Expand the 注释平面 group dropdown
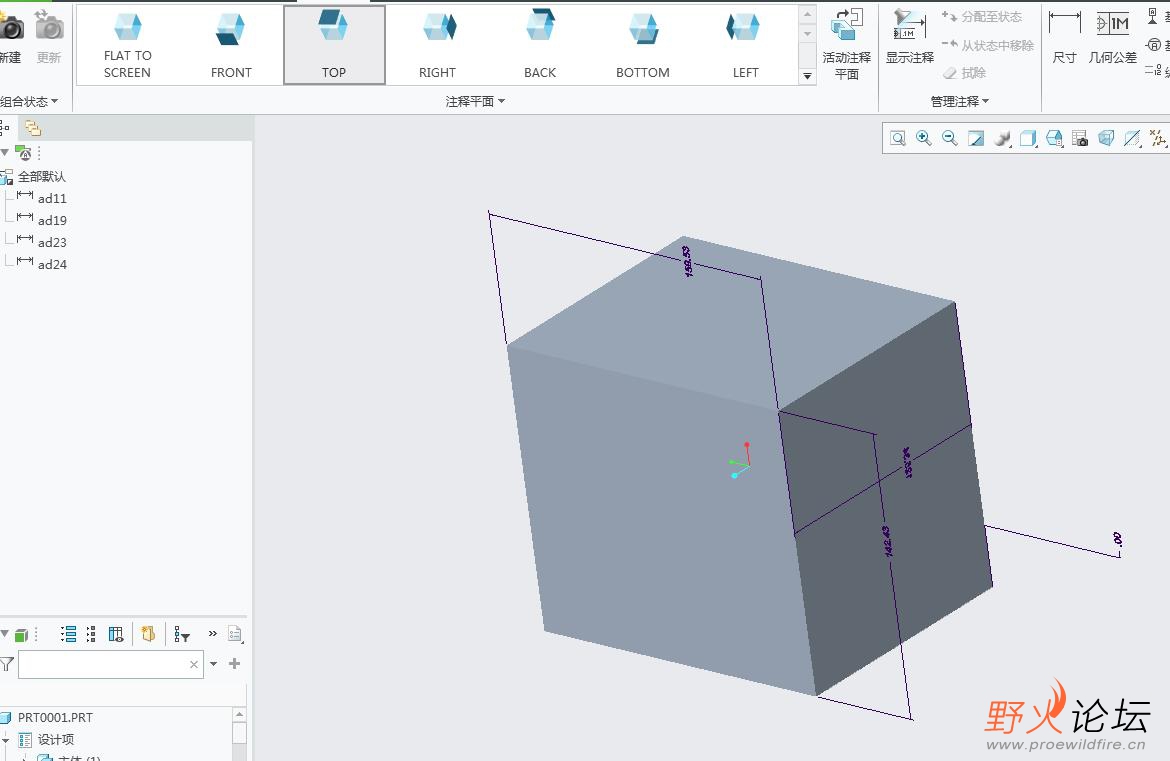This screenshot has height=761, width=1170. pyautogui.click(x=475, y=101)
